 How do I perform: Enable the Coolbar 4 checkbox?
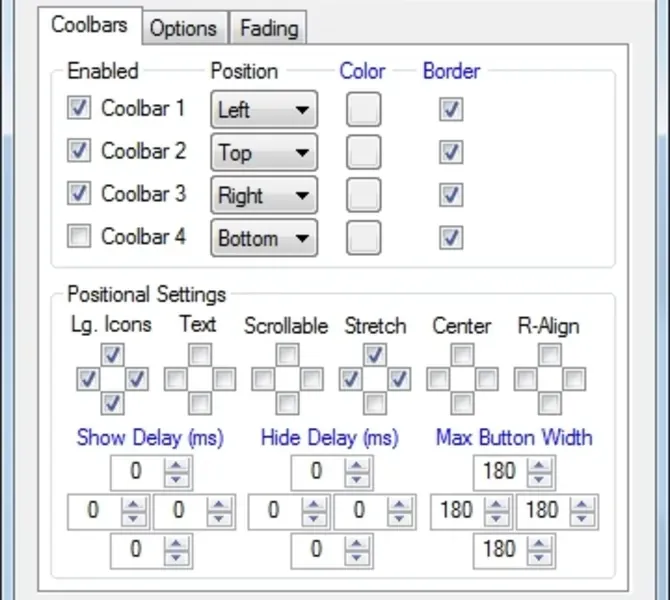click(80, 237)
